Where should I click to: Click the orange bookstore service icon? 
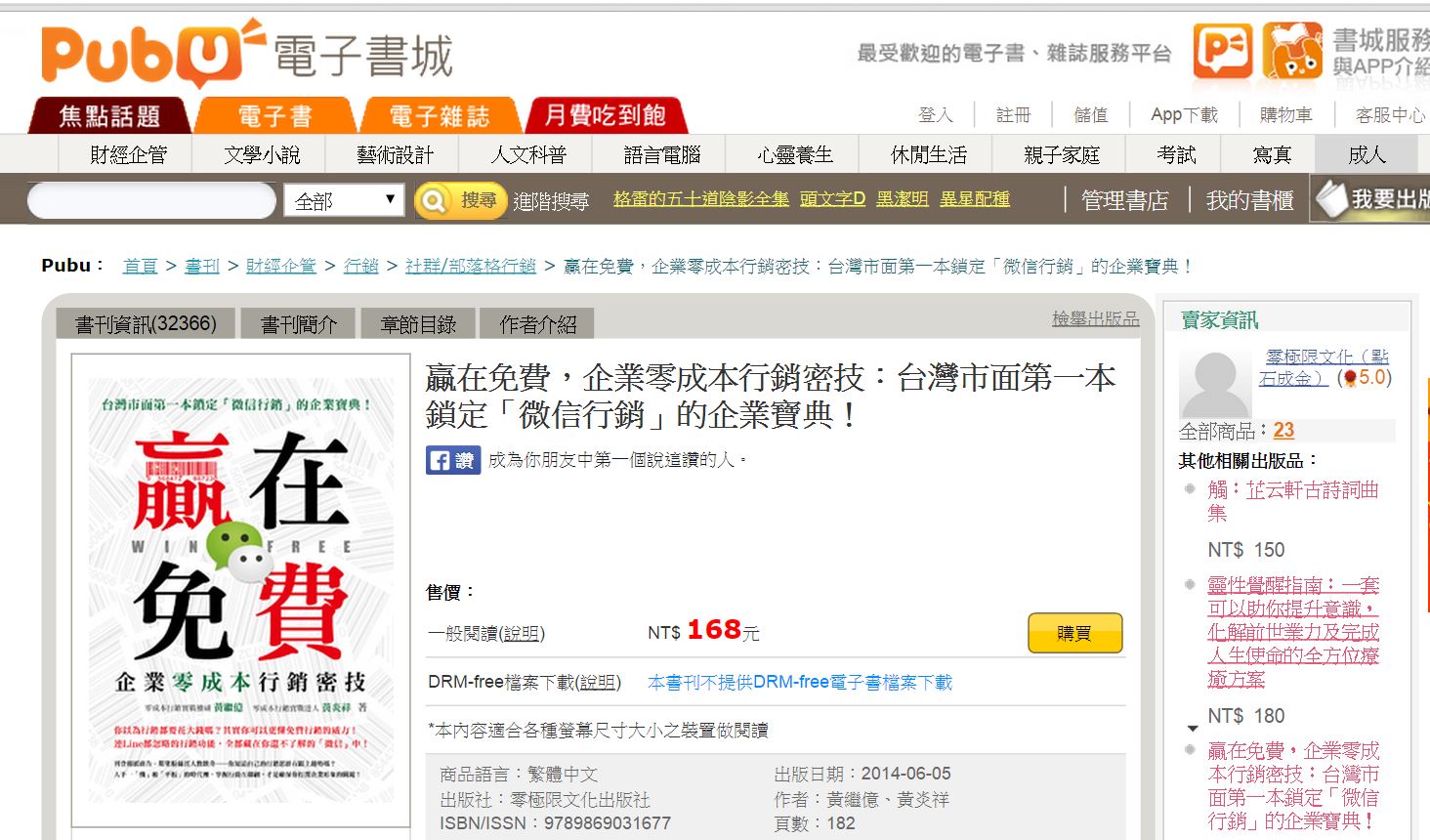pyautogui.click(x=1292, y=51)
